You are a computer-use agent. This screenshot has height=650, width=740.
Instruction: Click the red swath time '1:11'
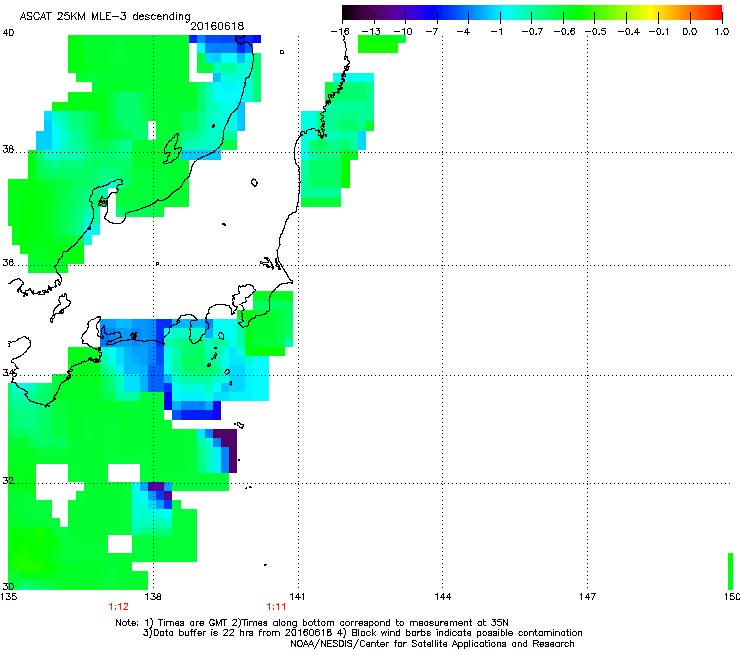click(276, 607)
